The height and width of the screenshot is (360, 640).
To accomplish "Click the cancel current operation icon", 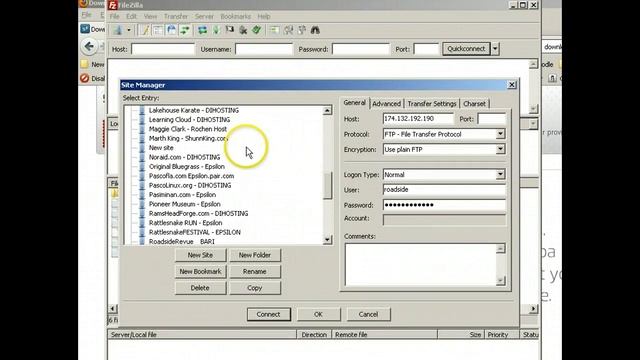I will [x=230, y=30].
